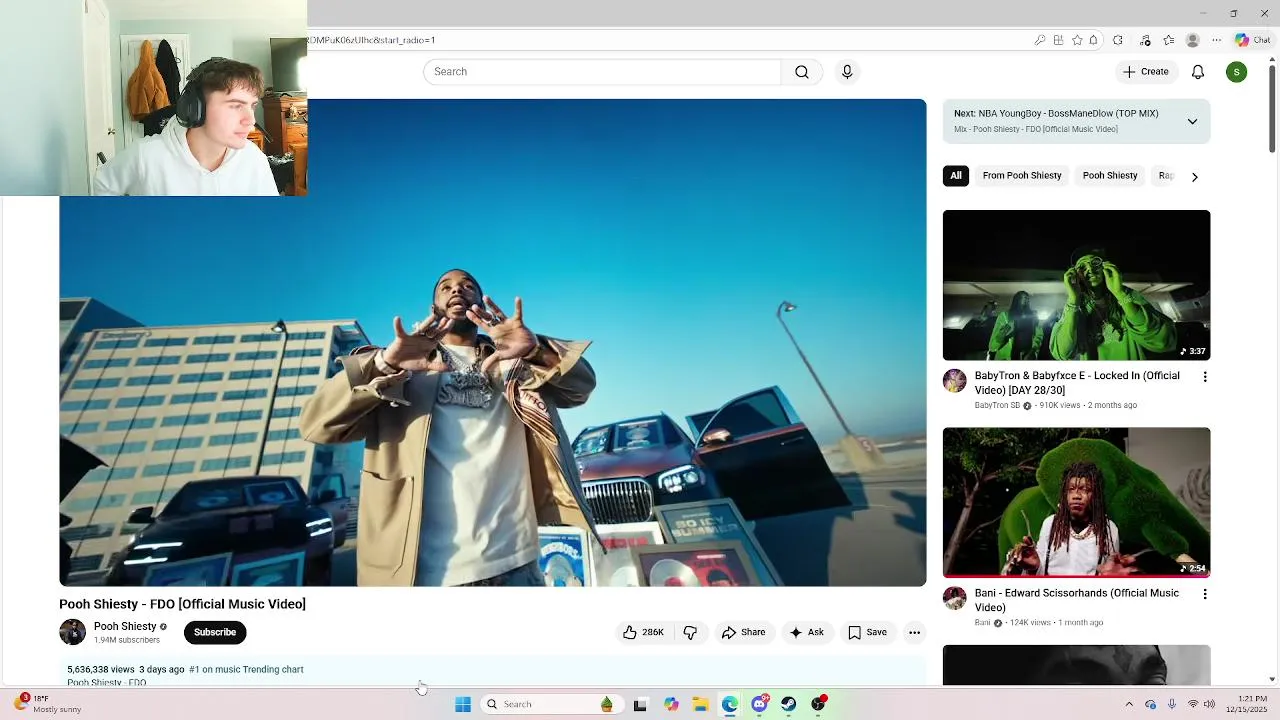Open BabyTron & Babyfxce E Locked In title
The height and width of the screenshot is (720, 1280).
(x=1077, y=383)
